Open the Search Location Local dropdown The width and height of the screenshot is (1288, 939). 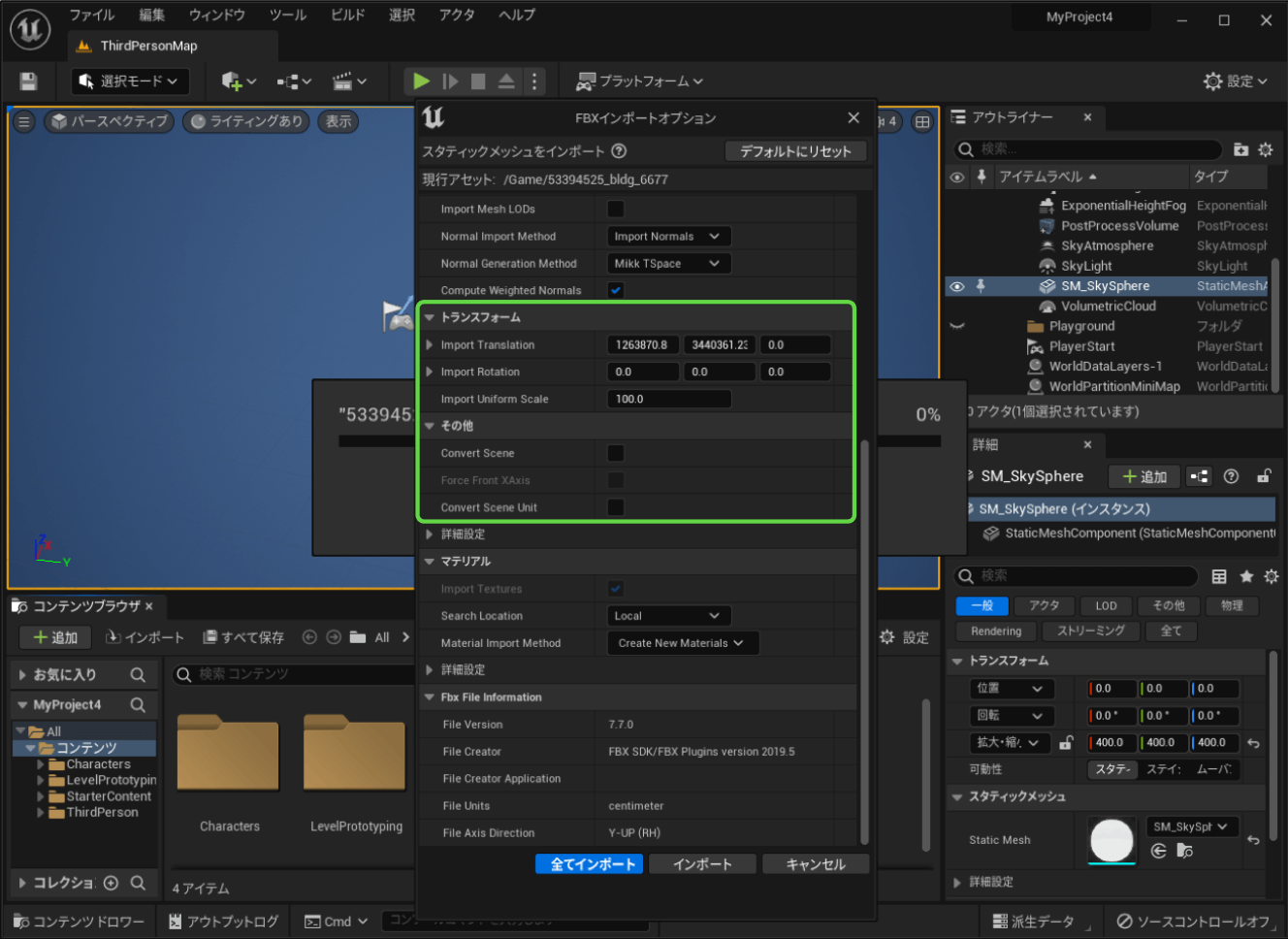(x=668, y=616)
